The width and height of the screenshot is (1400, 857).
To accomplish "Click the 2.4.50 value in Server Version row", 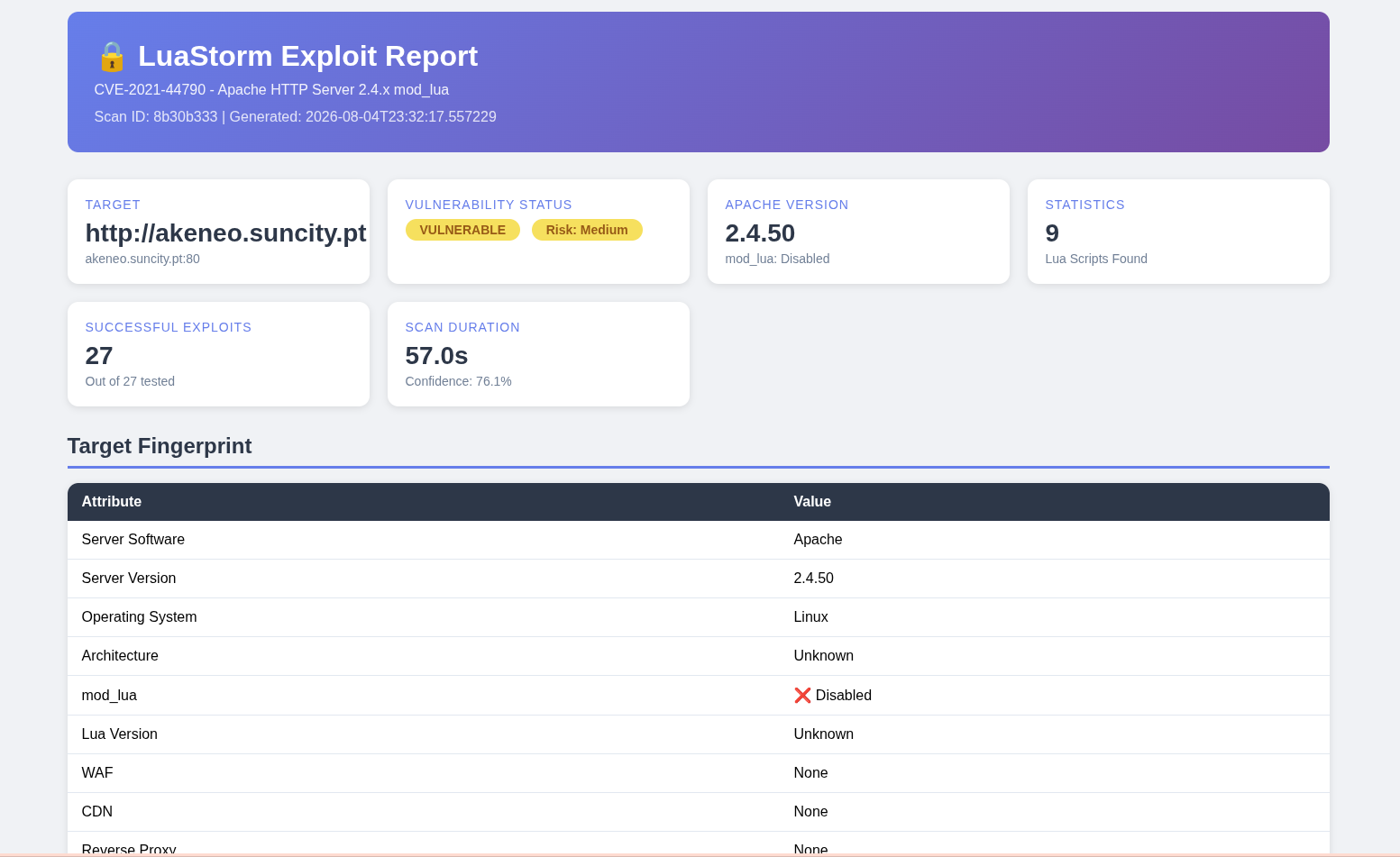I will click(814, 579).
